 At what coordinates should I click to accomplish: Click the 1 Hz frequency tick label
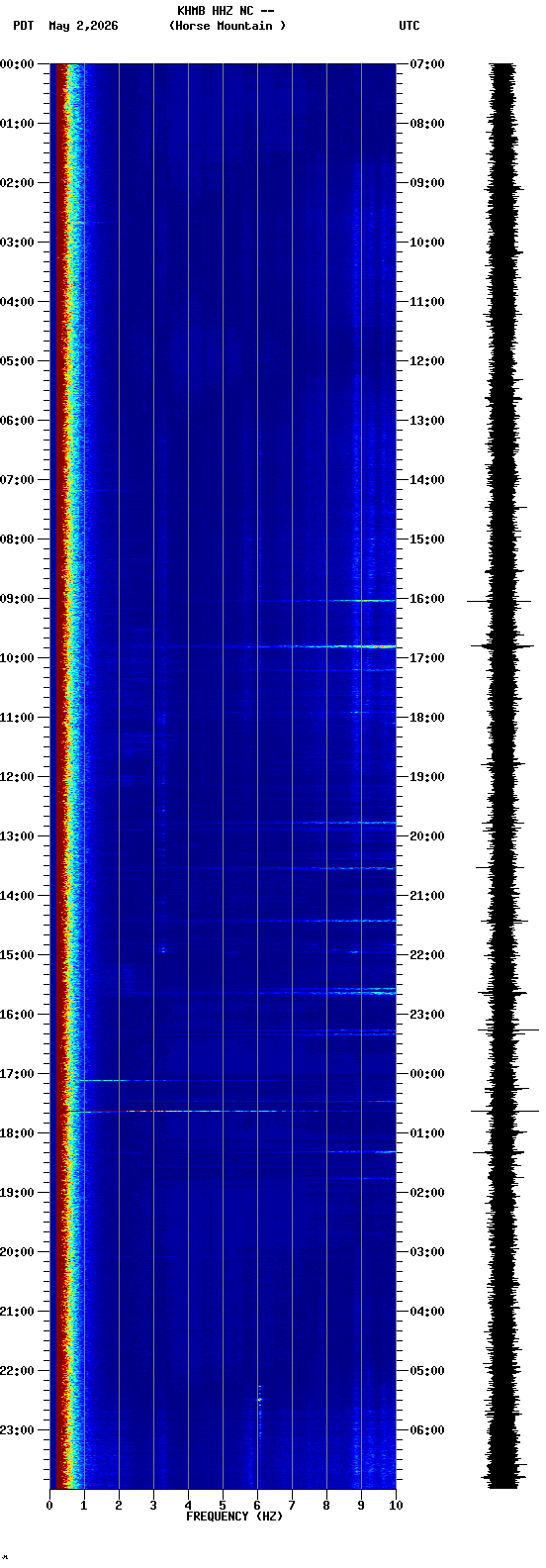(x=84, y=1506)
